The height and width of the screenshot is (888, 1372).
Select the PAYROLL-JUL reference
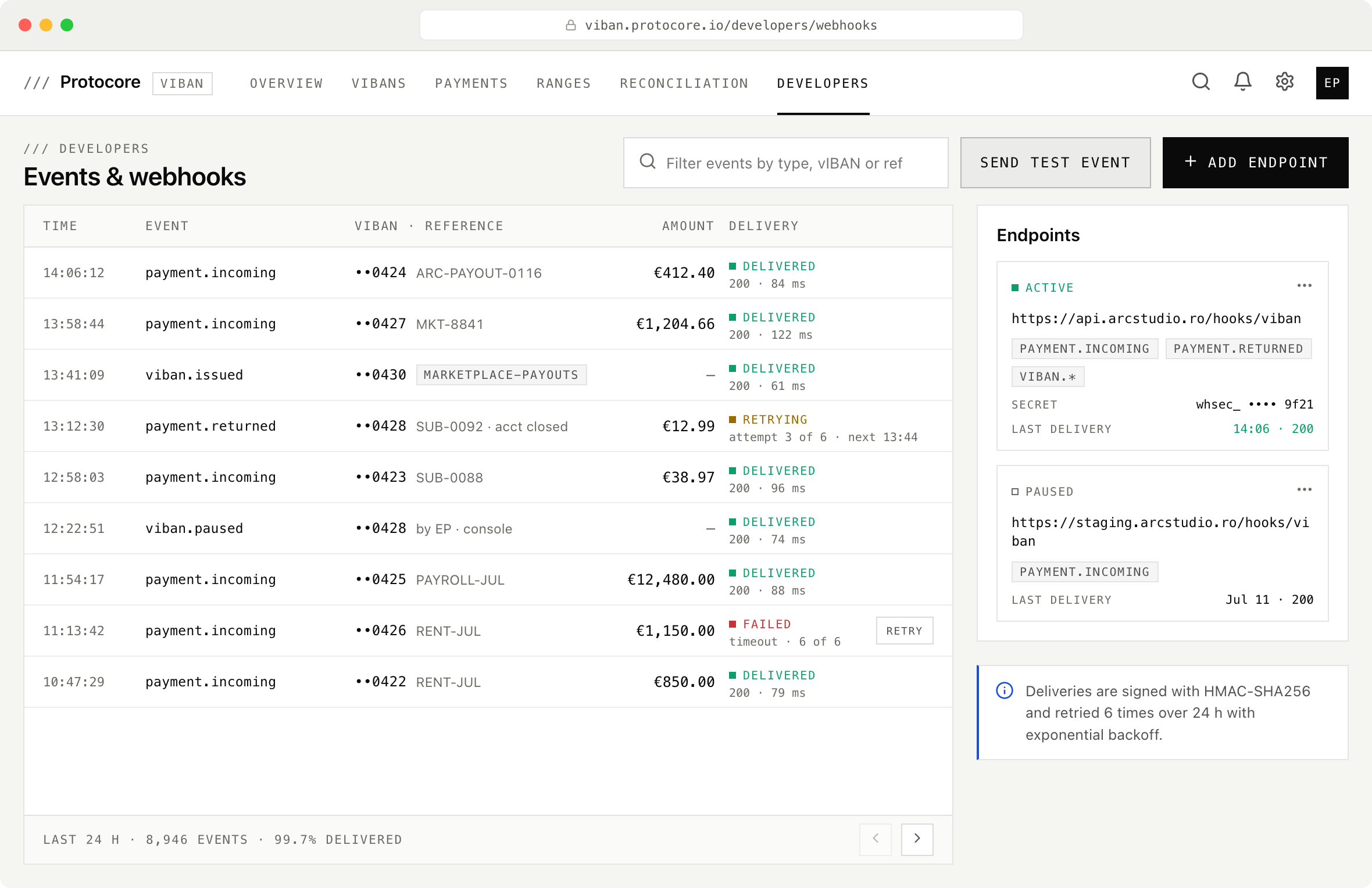(460, 579)
